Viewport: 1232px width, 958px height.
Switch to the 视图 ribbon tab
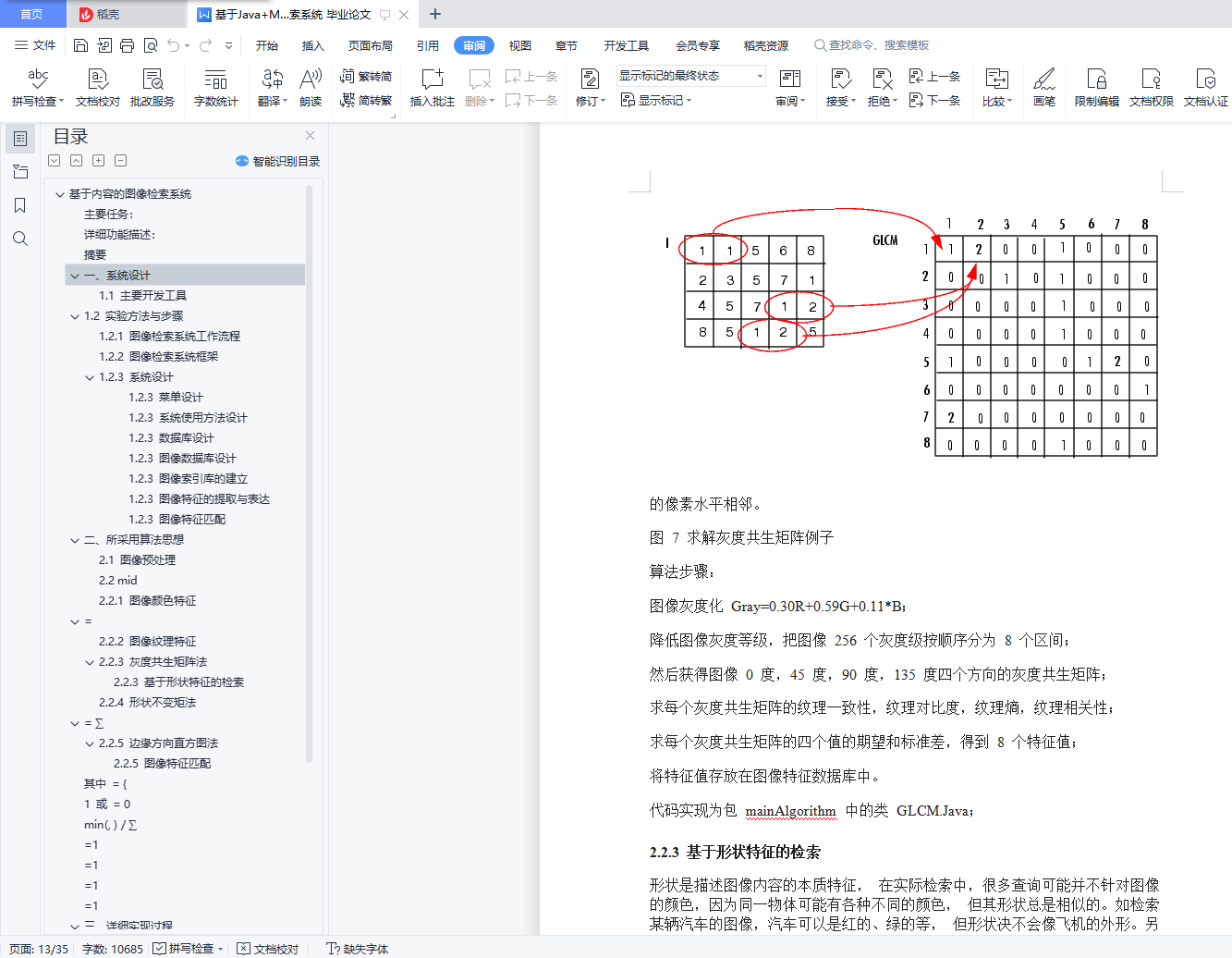click(520, 45)
